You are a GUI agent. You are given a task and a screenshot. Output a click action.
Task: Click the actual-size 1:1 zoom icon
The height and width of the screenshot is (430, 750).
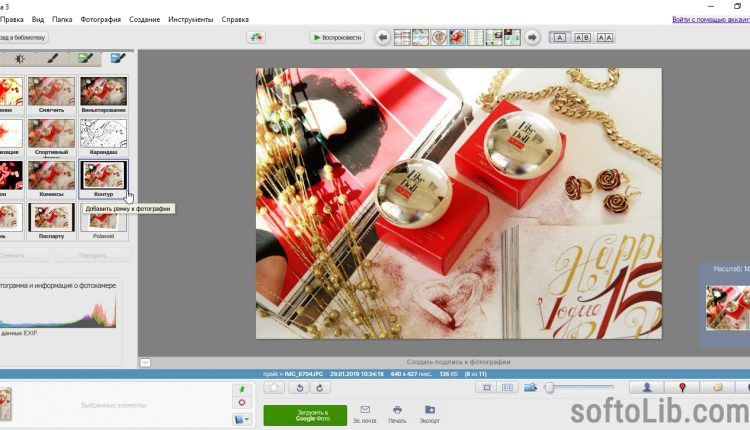(x=507, y=387)
